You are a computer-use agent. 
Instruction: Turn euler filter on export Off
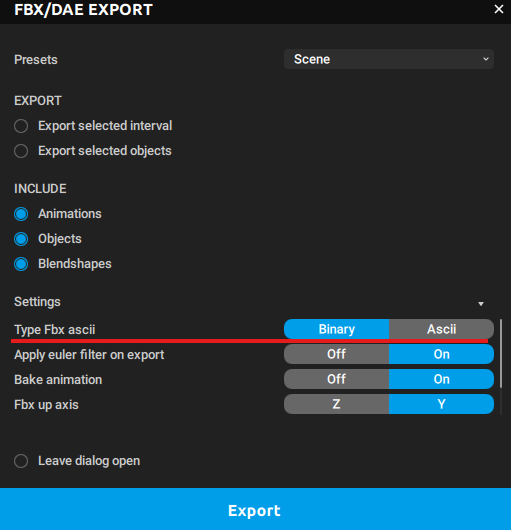[337, 354]
